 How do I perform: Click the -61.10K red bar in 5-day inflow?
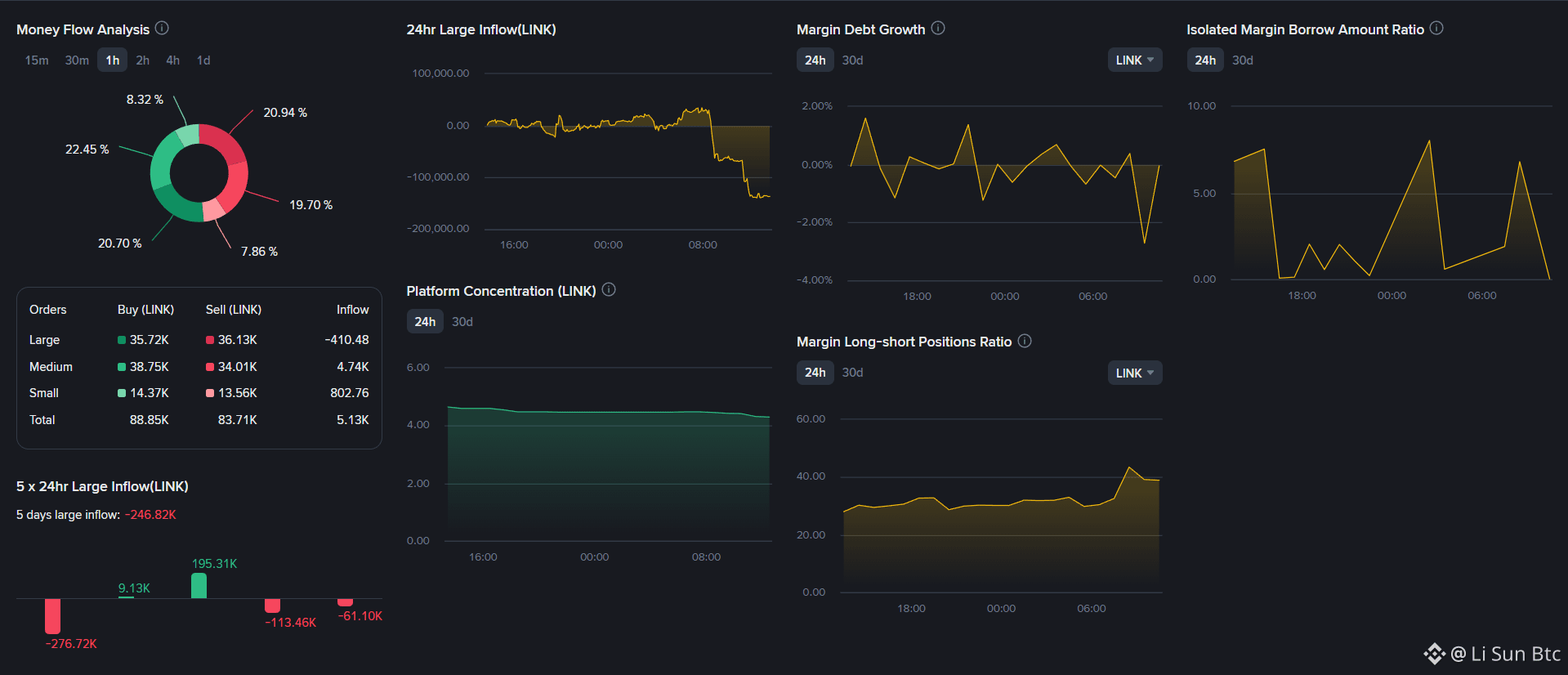pos(345,602)
